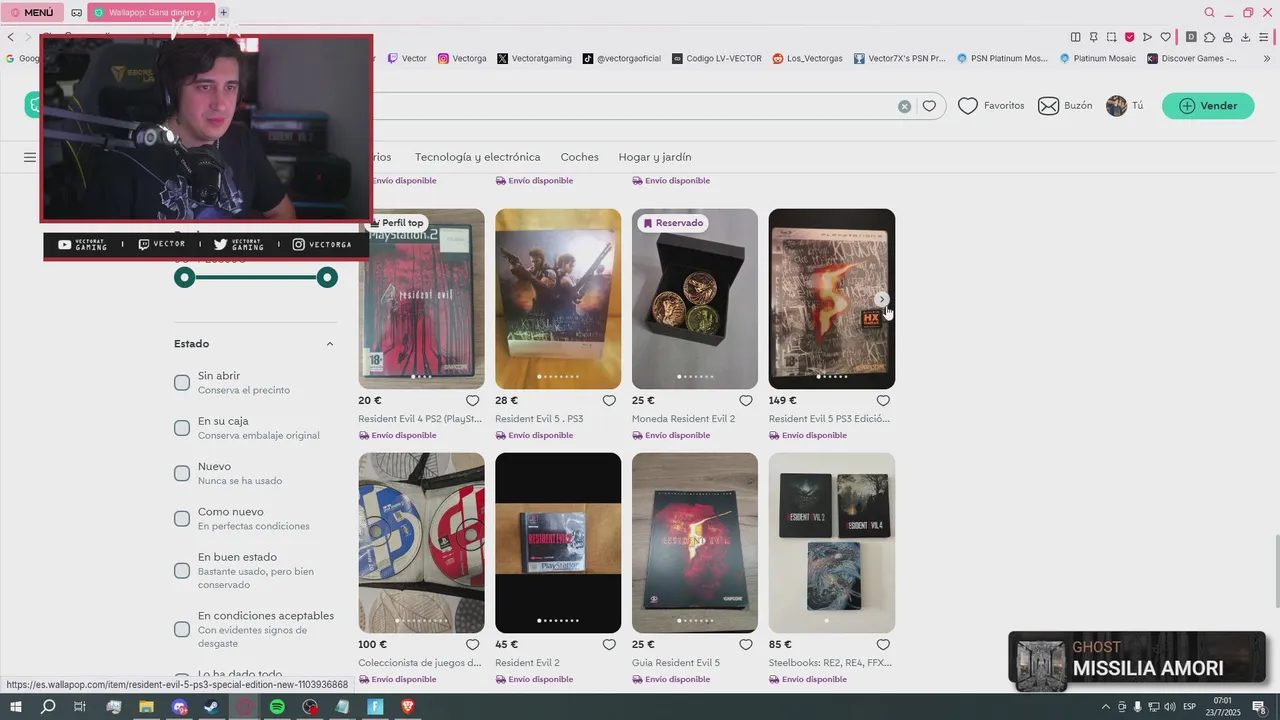1280x720 pixels.
Task: Open Coches category
Action: pyautogui.click(x=580, y=157)
